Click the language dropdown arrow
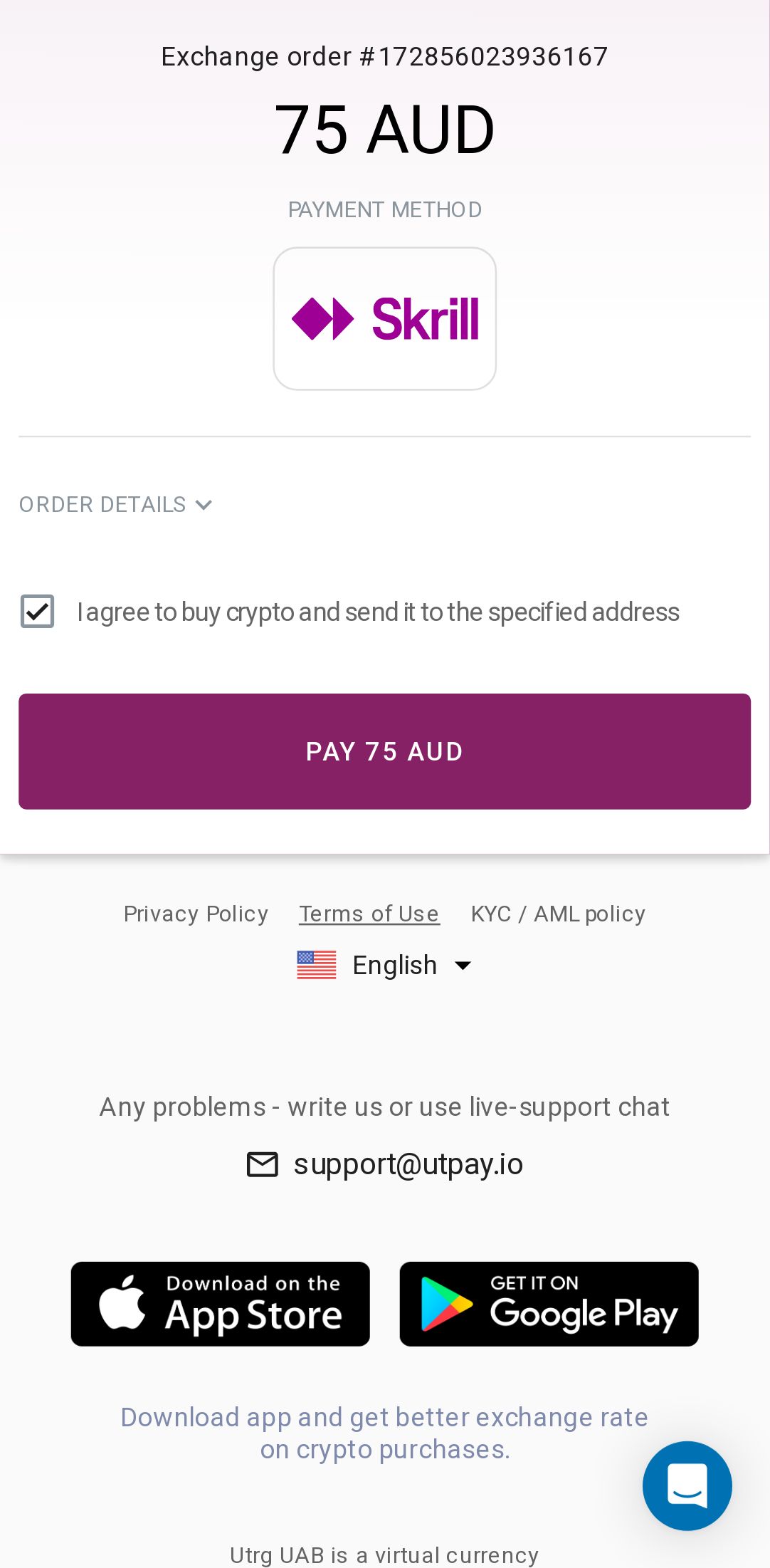The height and width of the screenshot is (1568, 770). point(463,966)
